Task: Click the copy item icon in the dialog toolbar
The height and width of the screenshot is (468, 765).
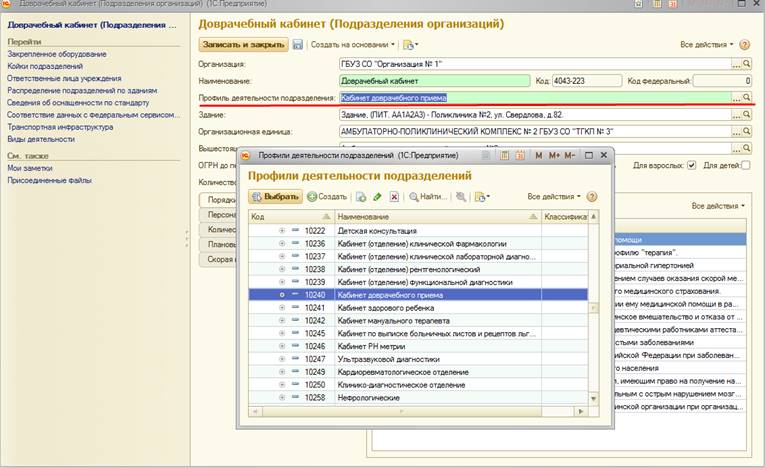Action: coord(361,197)
